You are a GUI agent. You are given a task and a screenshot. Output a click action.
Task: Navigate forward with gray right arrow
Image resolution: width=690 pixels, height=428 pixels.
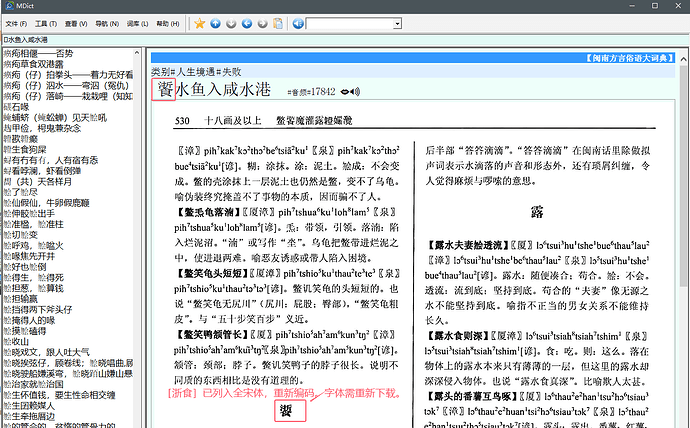(x=263, y=23)
